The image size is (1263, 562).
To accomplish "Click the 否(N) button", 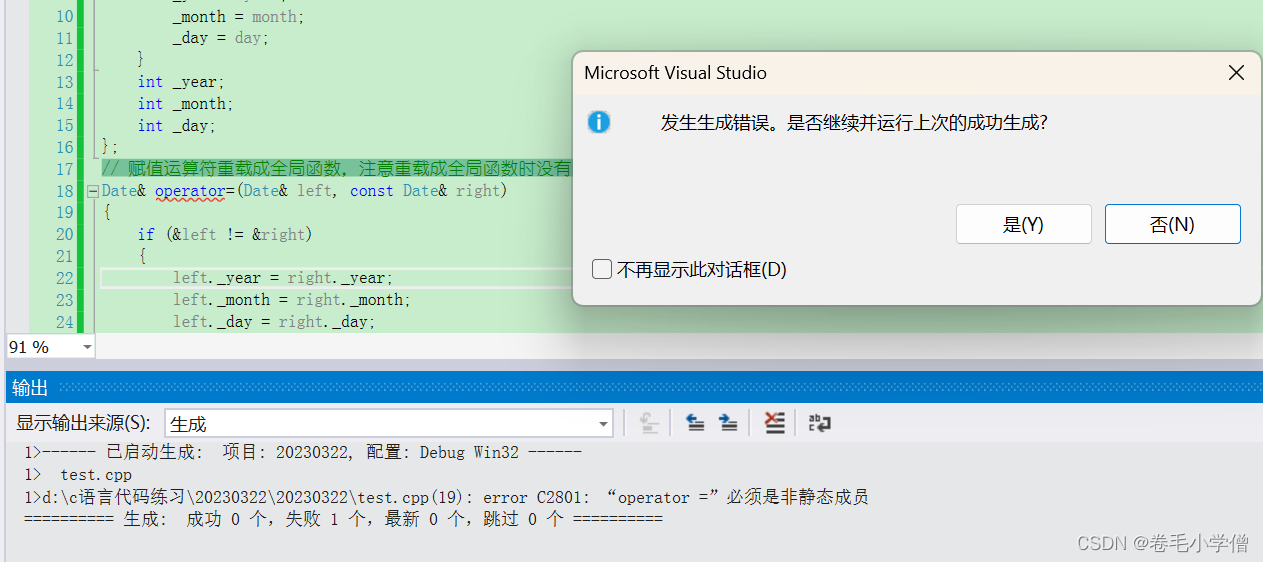I will 1172,224.
